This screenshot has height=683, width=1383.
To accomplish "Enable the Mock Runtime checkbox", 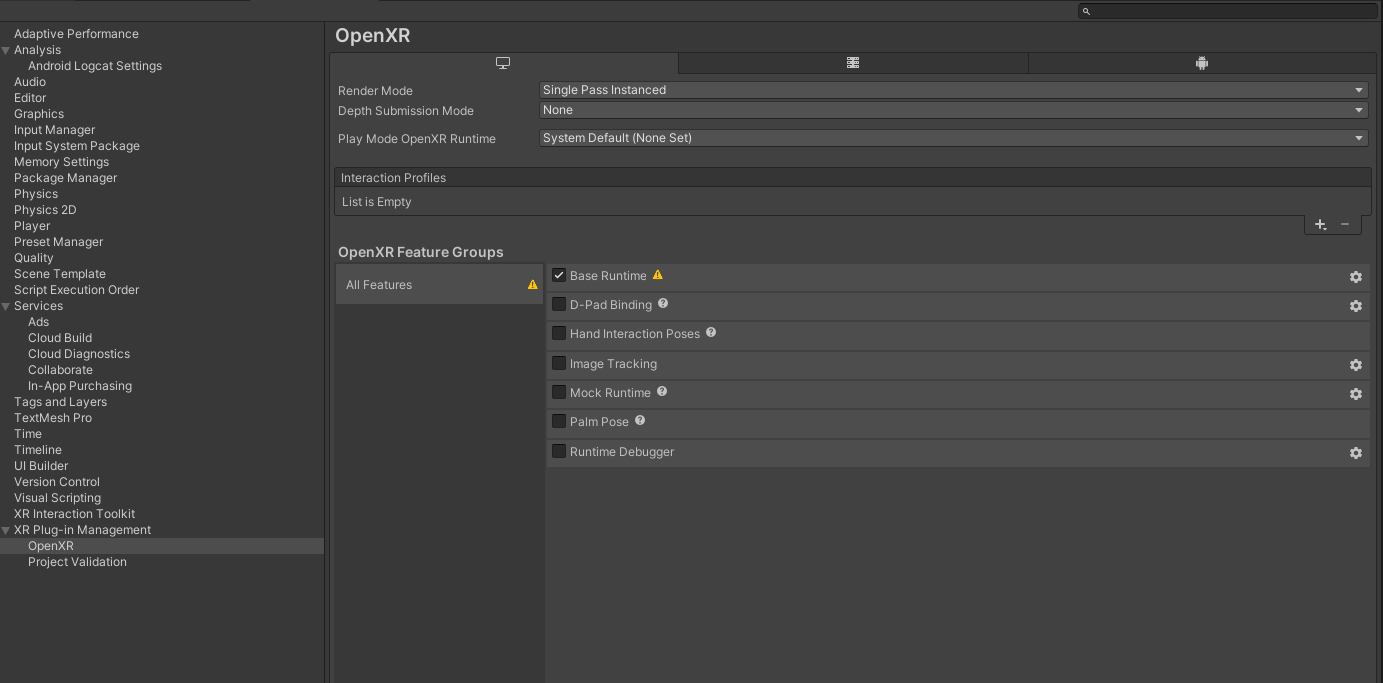I will click(x=559, y=392).
